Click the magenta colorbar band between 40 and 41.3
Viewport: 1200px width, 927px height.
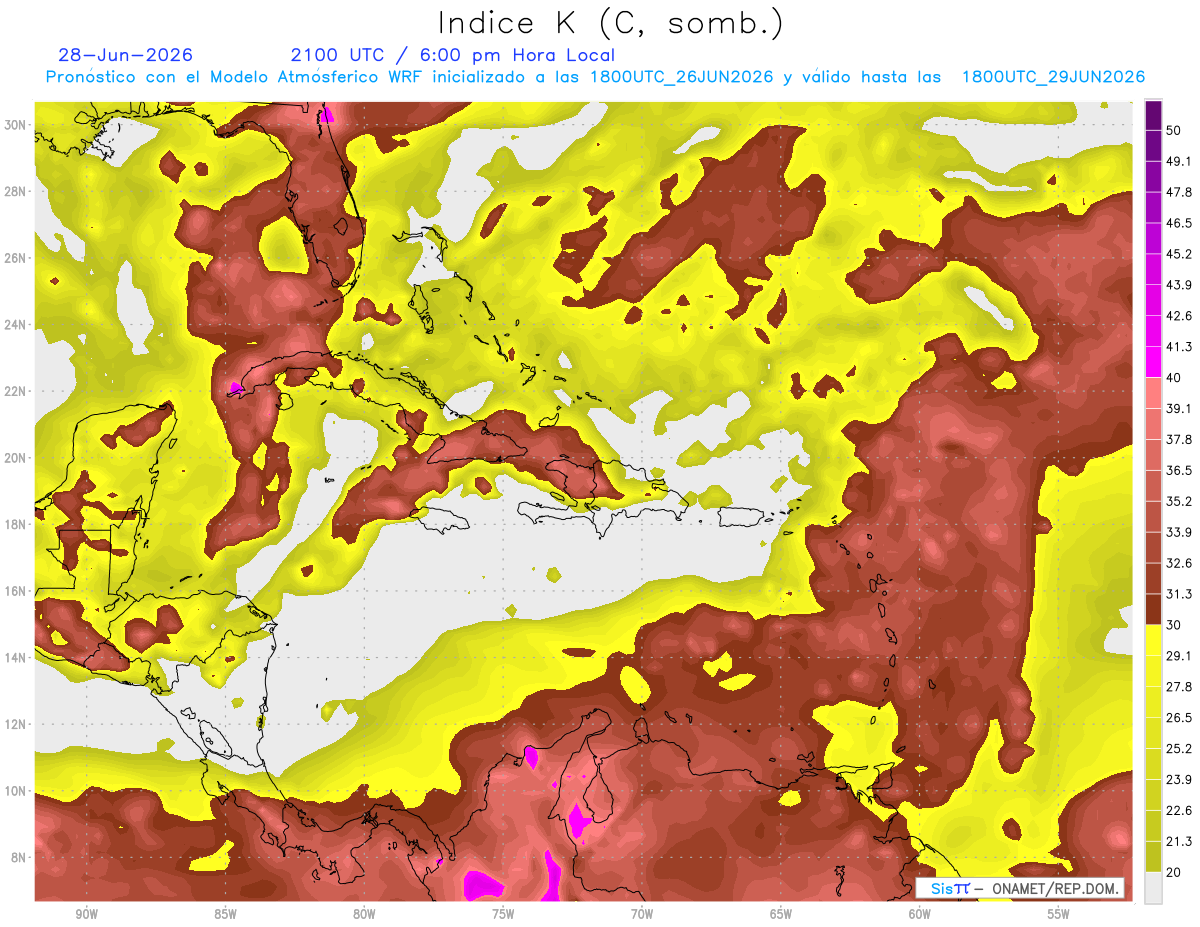pyautogui.click(x=1153, y=362)
